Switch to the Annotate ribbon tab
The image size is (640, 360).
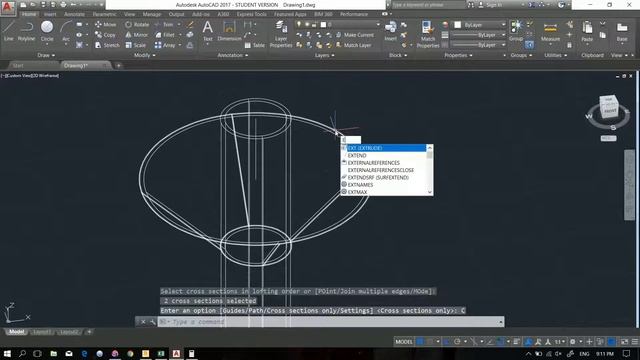[x=74, y=14]
